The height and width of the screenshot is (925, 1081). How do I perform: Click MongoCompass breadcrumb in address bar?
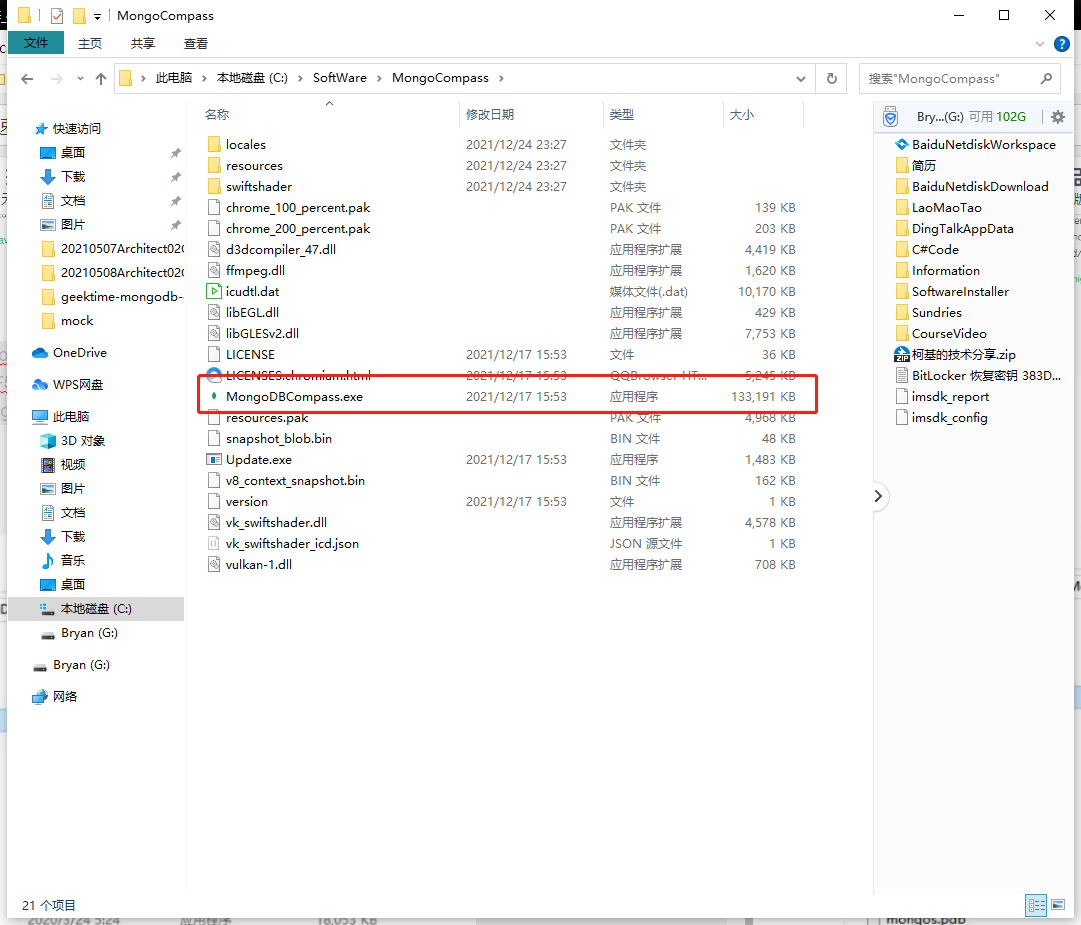click(x=441, y=78)
